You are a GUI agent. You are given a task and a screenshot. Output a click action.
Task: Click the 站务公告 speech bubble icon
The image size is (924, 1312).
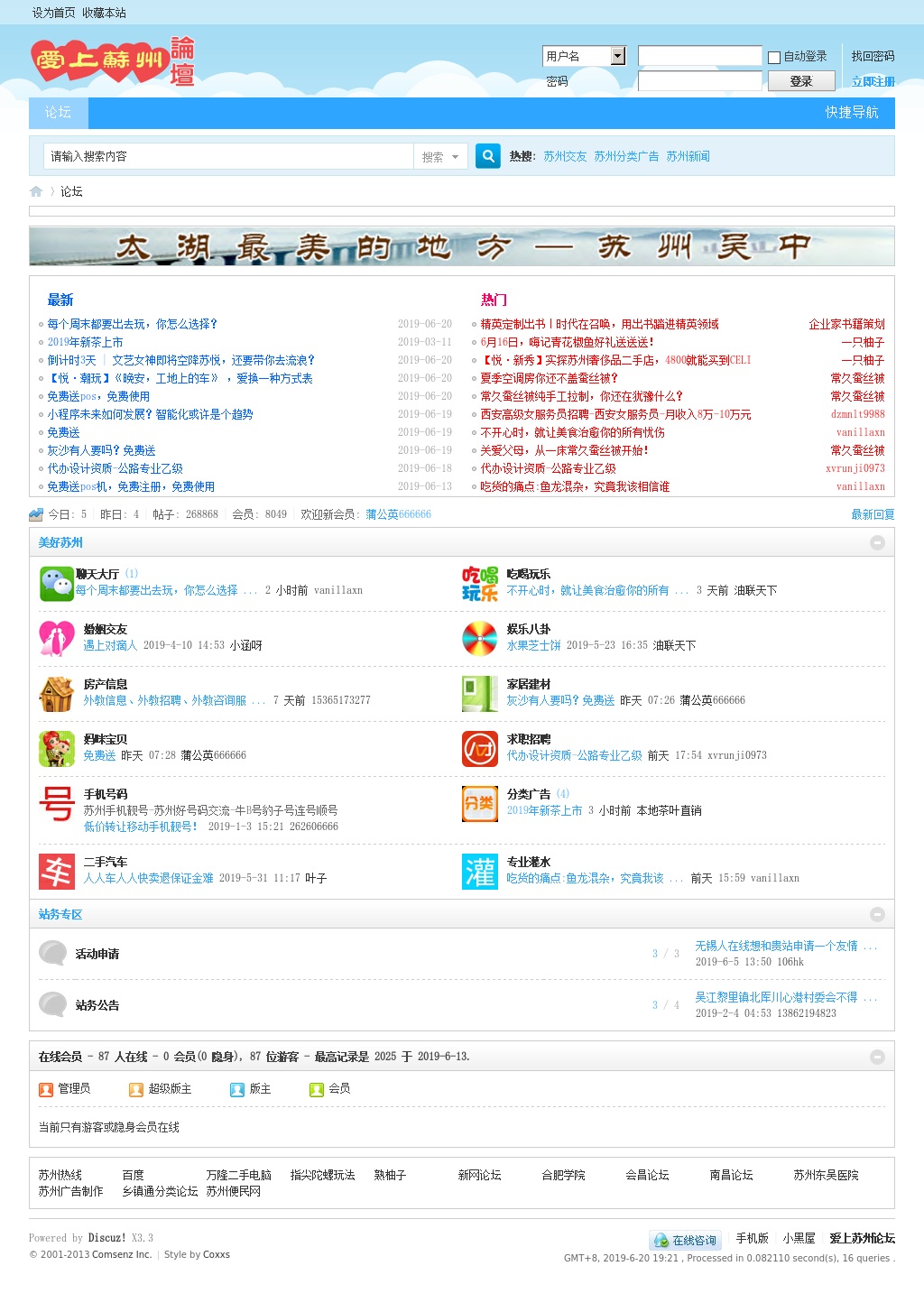pyautogui.click(x=53, y=1004)
